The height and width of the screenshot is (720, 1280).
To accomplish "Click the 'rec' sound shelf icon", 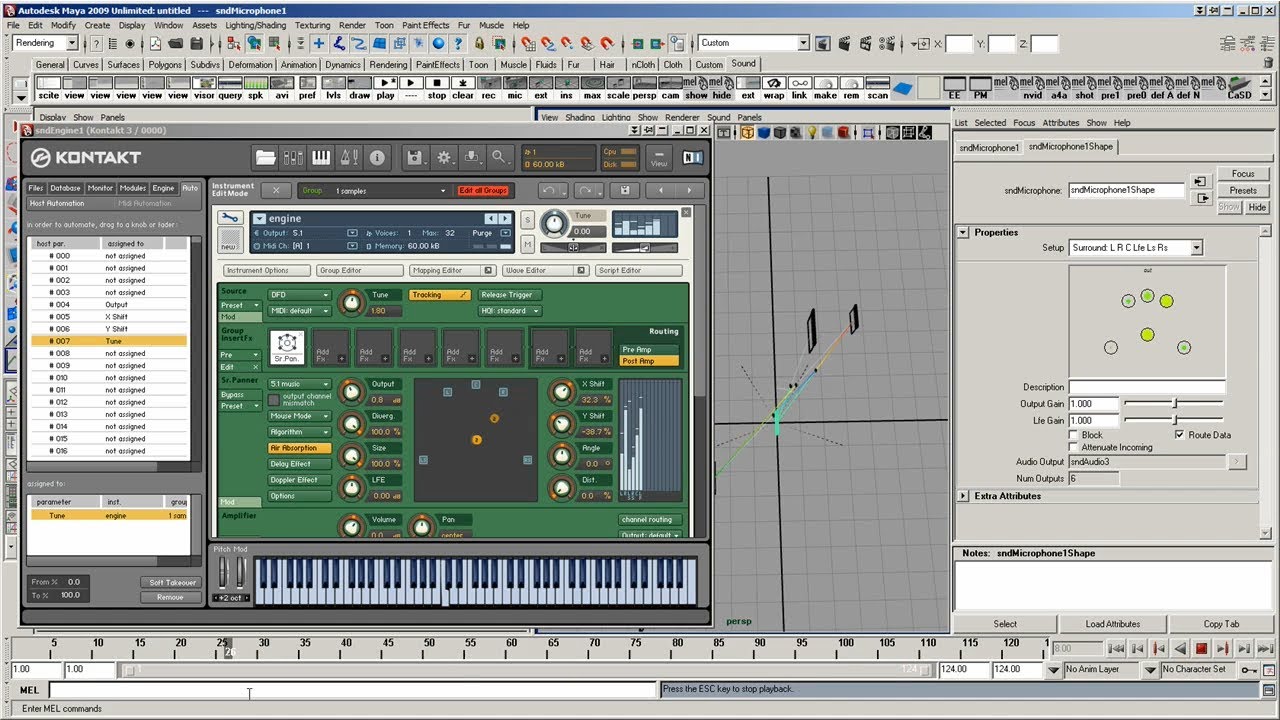I will (488, 89).
